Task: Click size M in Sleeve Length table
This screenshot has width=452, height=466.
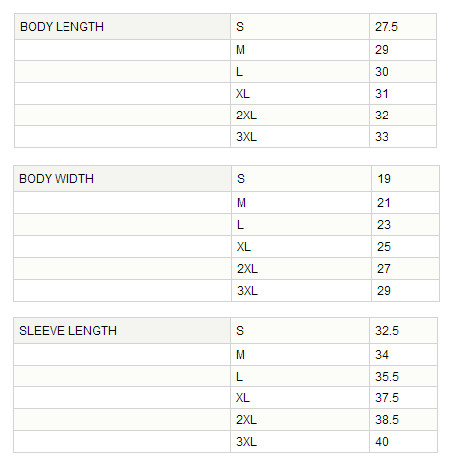Action: [240, 355]
